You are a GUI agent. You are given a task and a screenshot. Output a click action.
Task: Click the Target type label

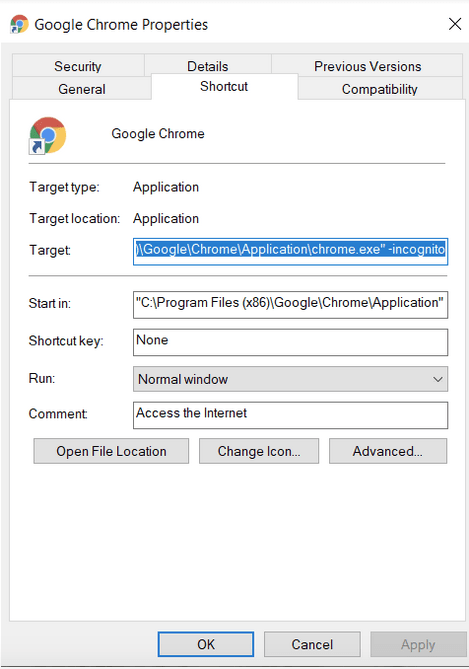click(64, 187)
